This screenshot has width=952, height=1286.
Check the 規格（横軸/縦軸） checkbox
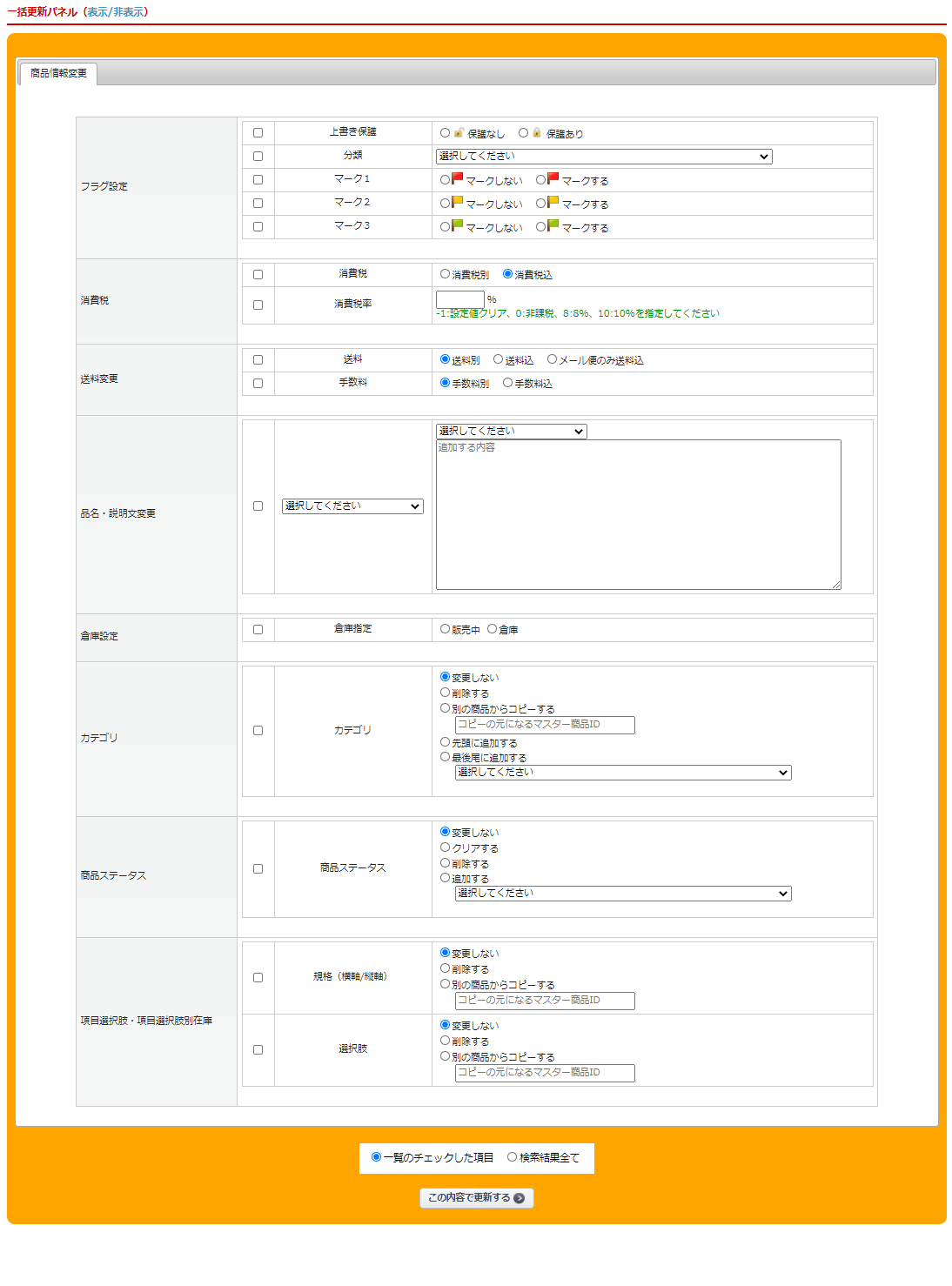pyautogui.click(x=258, y=978)
